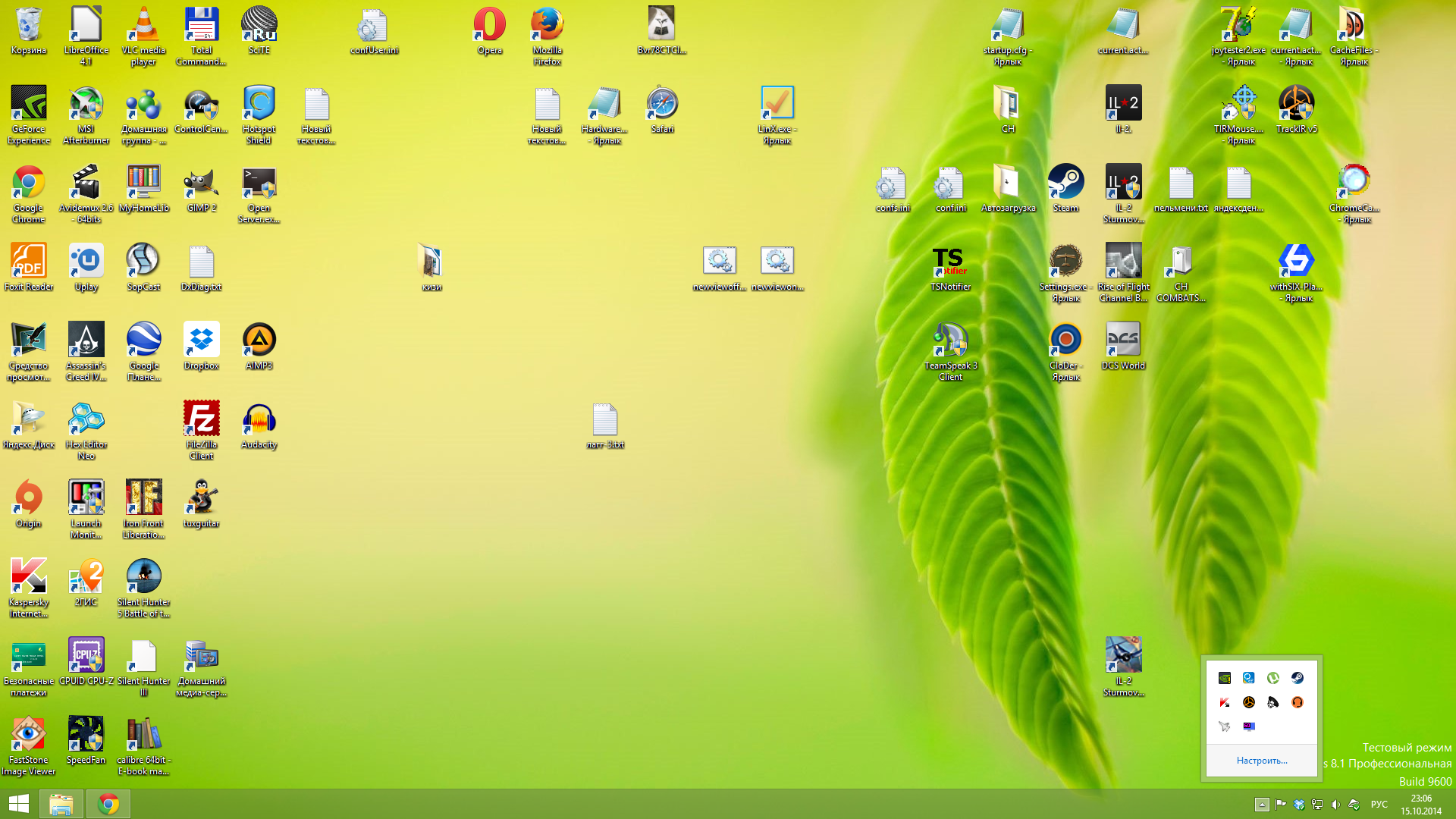
Task: Launch VLC media player
Action: click(144, 35)
